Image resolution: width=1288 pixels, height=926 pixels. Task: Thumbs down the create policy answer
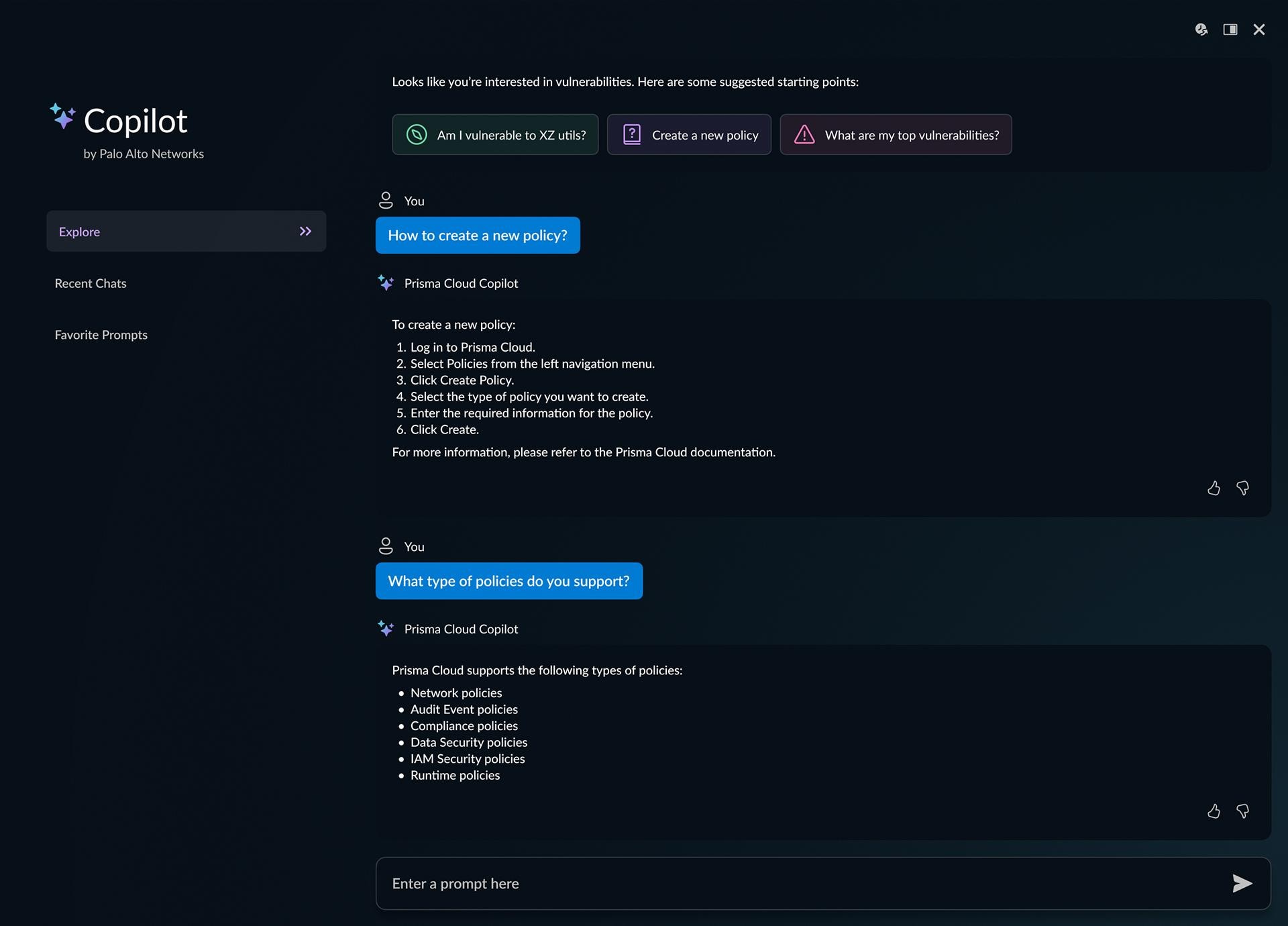[x=1242, y=488]
